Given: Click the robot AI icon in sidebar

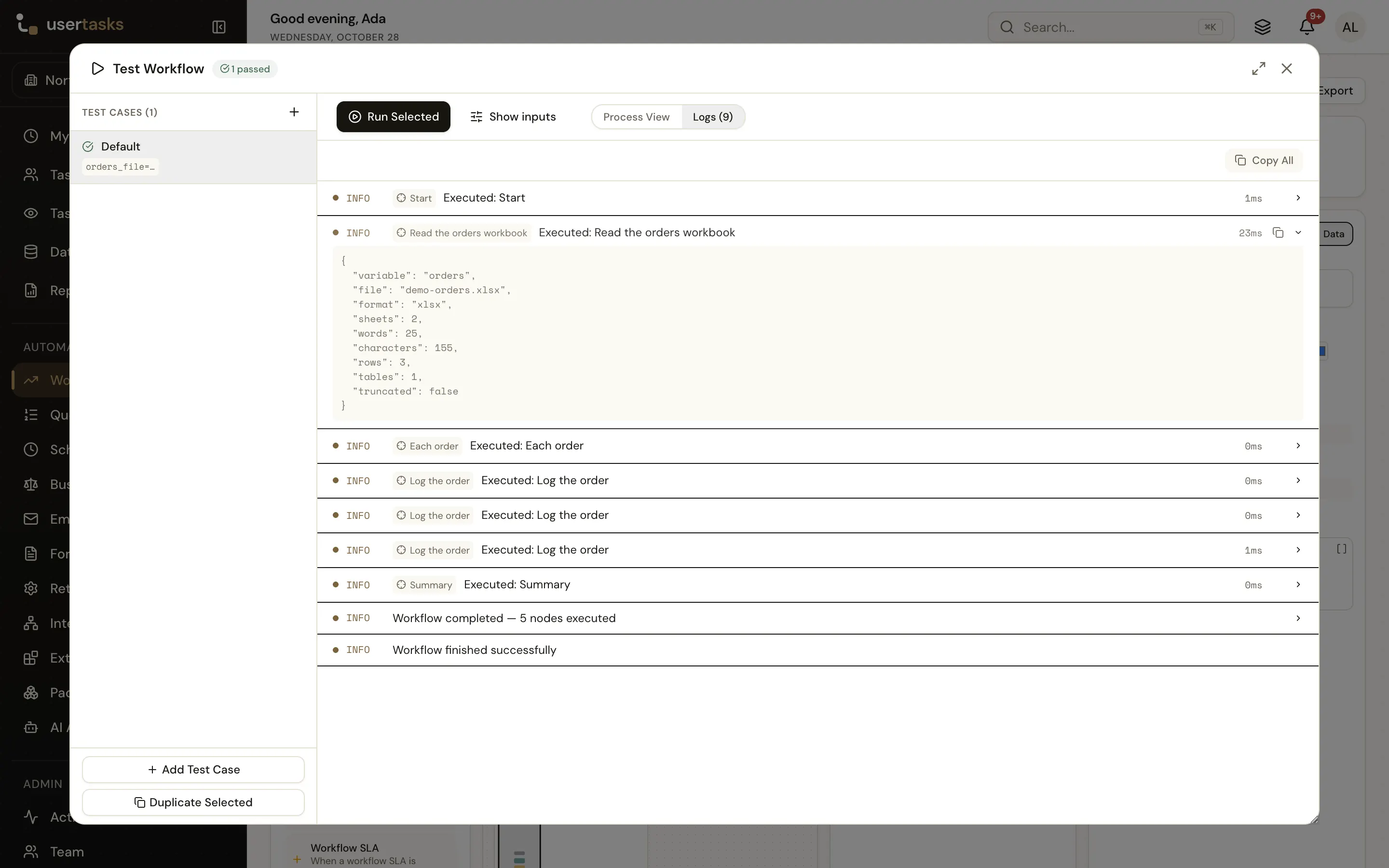Looking at the screenshot, I should [x=31, y=727].
